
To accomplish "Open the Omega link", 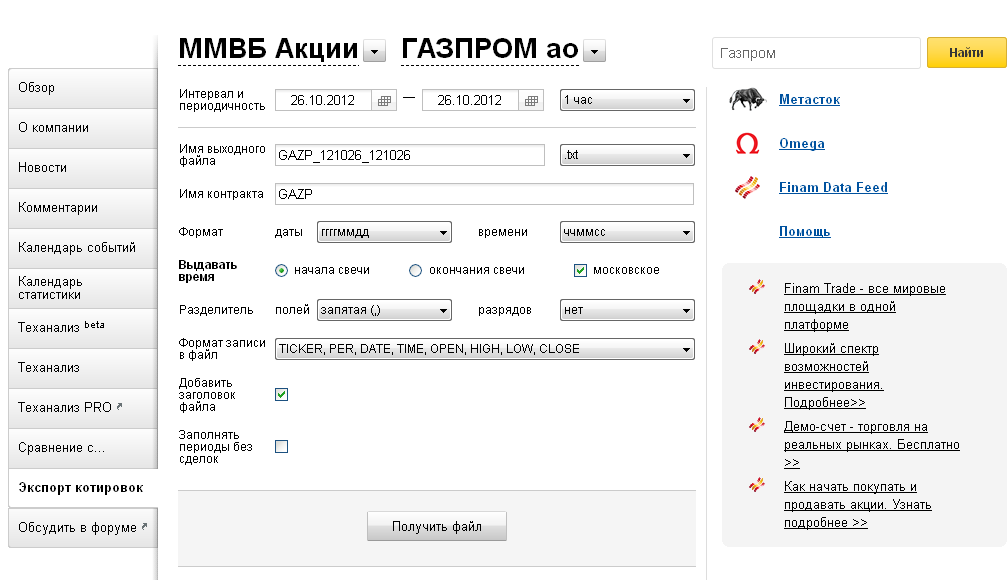I will click(x=801, y=143).
